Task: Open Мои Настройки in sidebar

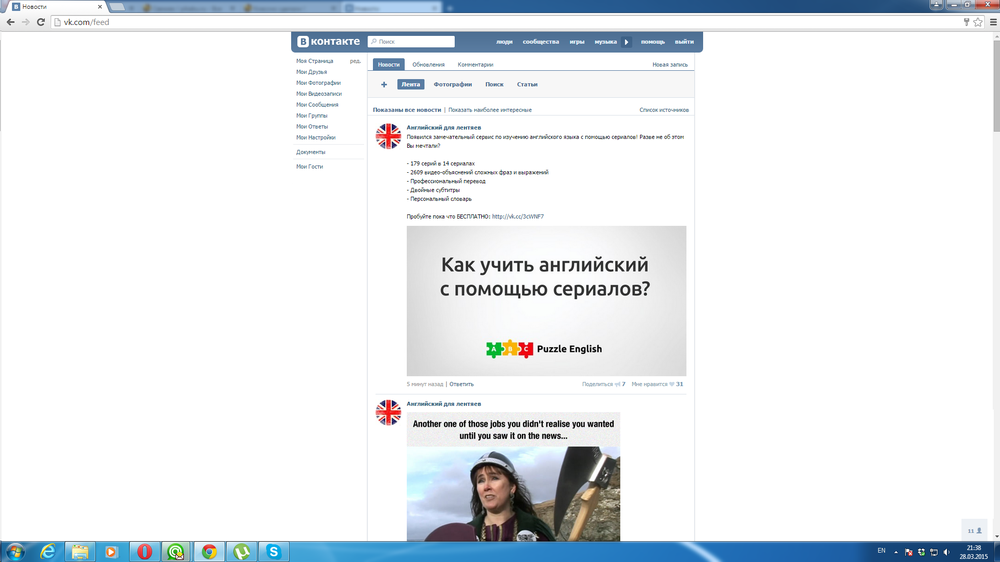Action: coord(315,137)
